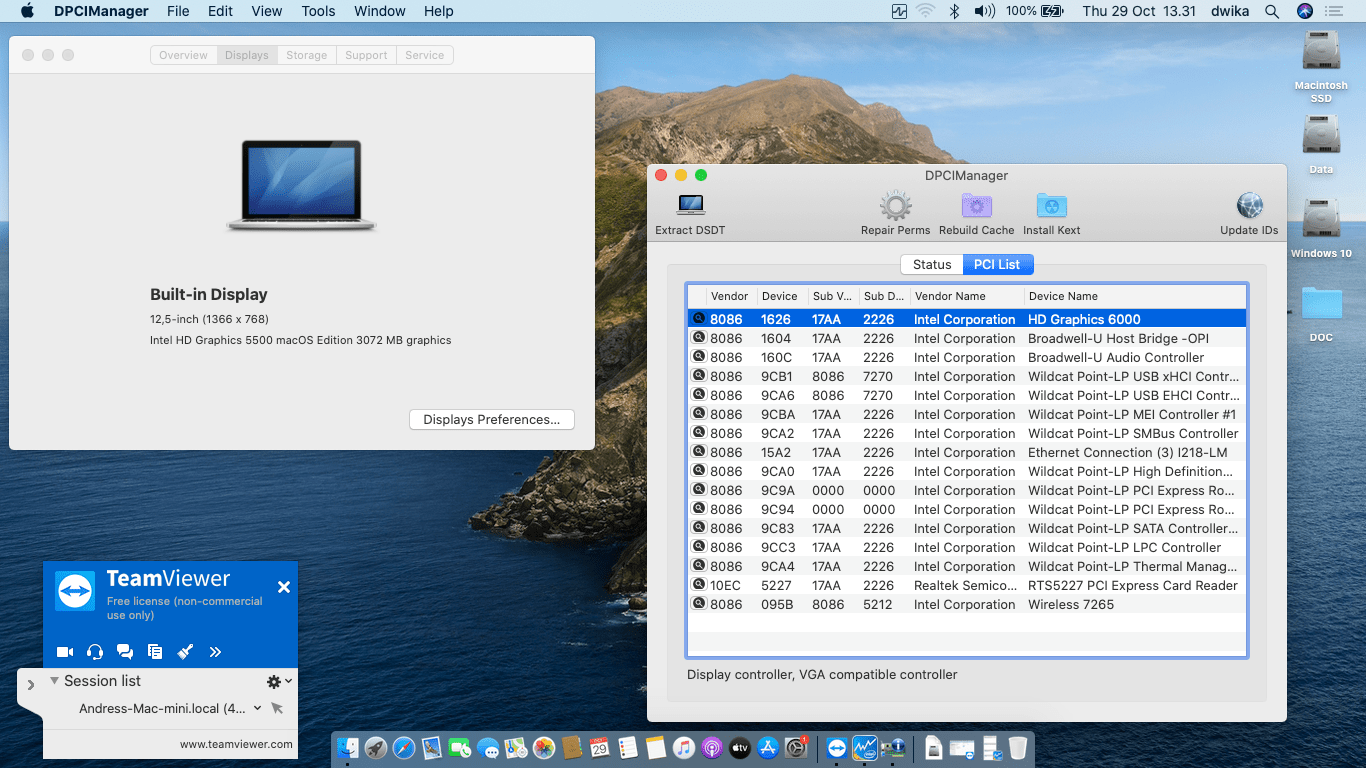Click the Displays Preferences button
Image resolution: width=1366 pixels, height=768 pixels.
(492, 419)
